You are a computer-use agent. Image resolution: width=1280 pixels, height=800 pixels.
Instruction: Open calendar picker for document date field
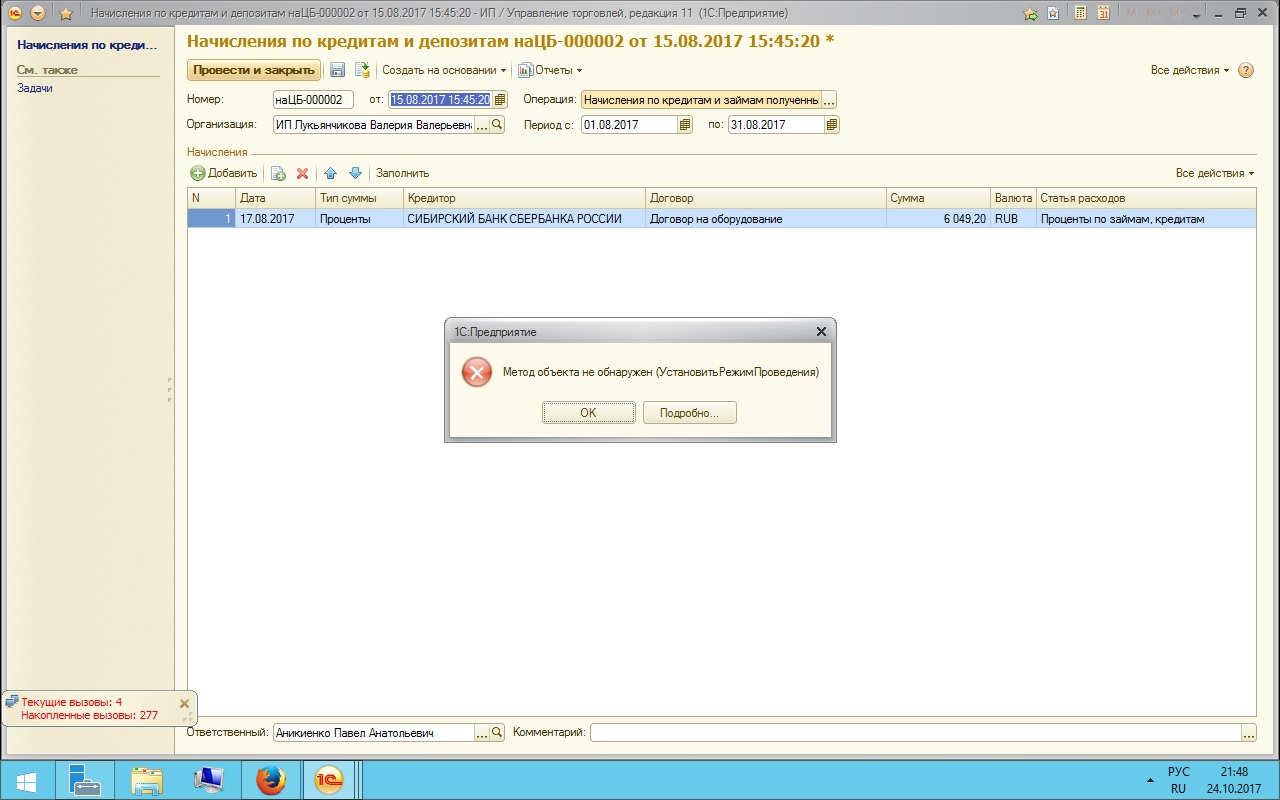pos(500,100)
